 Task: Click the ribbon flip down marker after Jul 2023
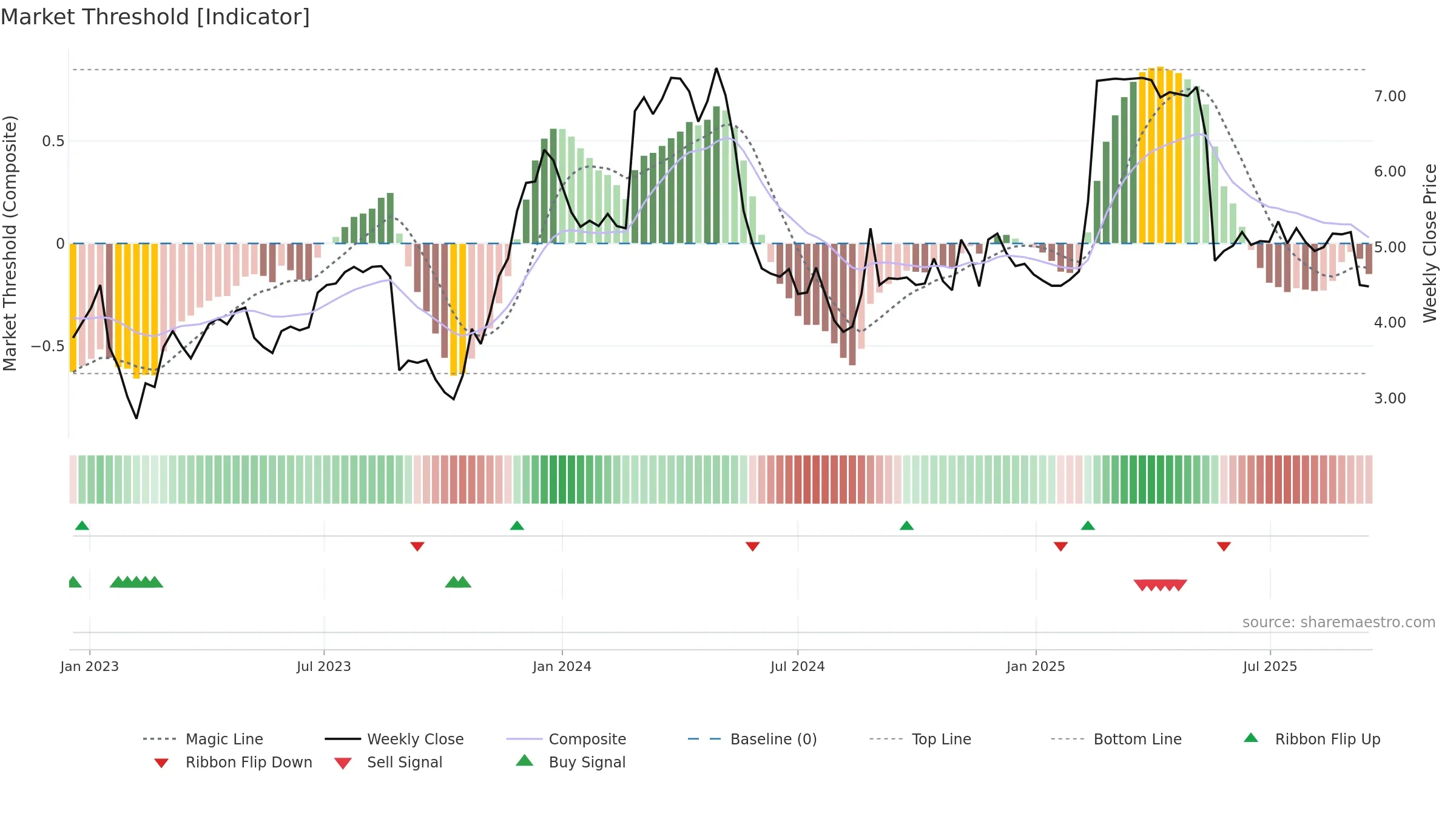(x=417, y=547)
